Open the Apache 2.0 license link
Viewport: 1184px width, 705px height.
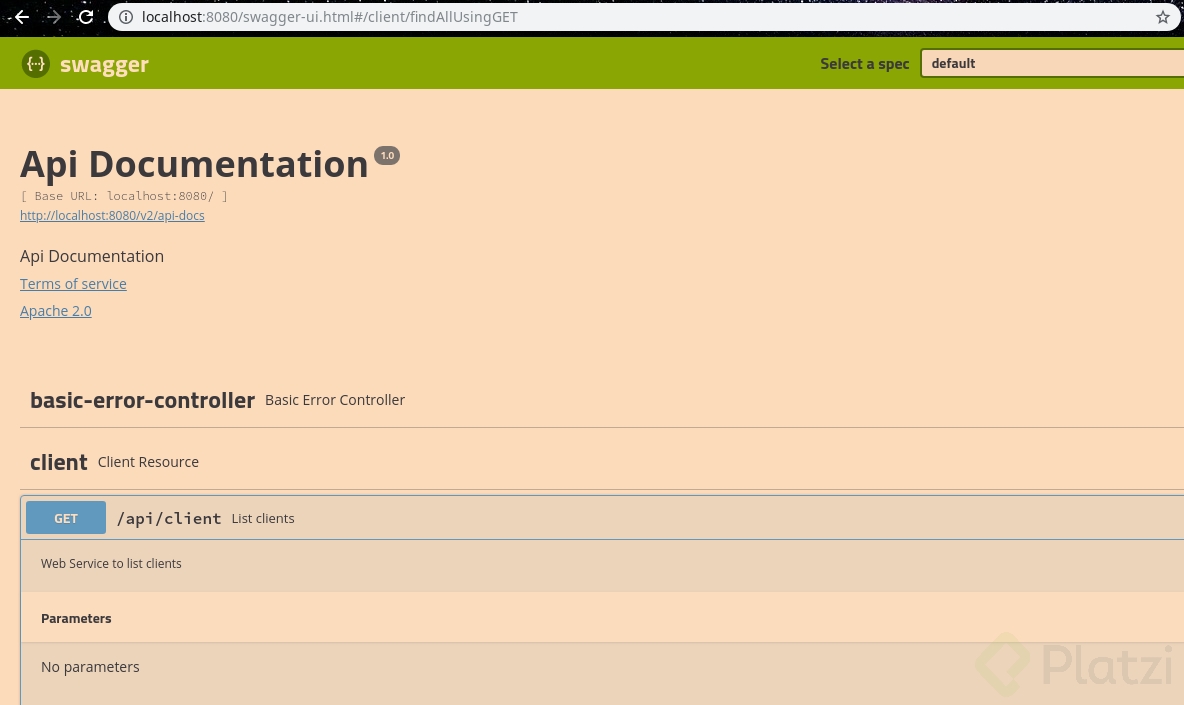click(56, 310)
